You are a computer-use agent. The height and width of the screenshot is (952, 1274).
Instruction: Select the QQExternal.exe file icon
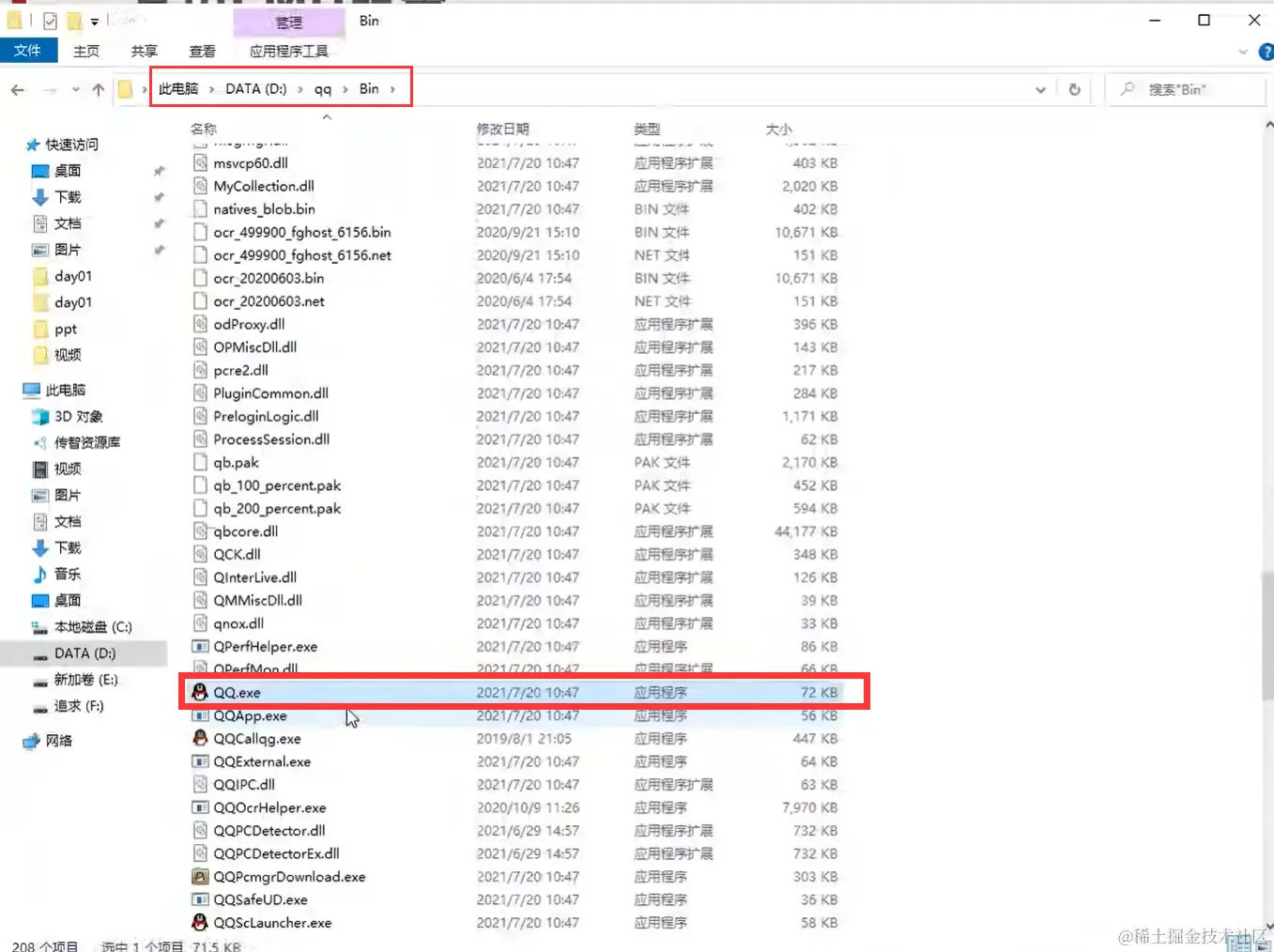click(x=200, y=761)
